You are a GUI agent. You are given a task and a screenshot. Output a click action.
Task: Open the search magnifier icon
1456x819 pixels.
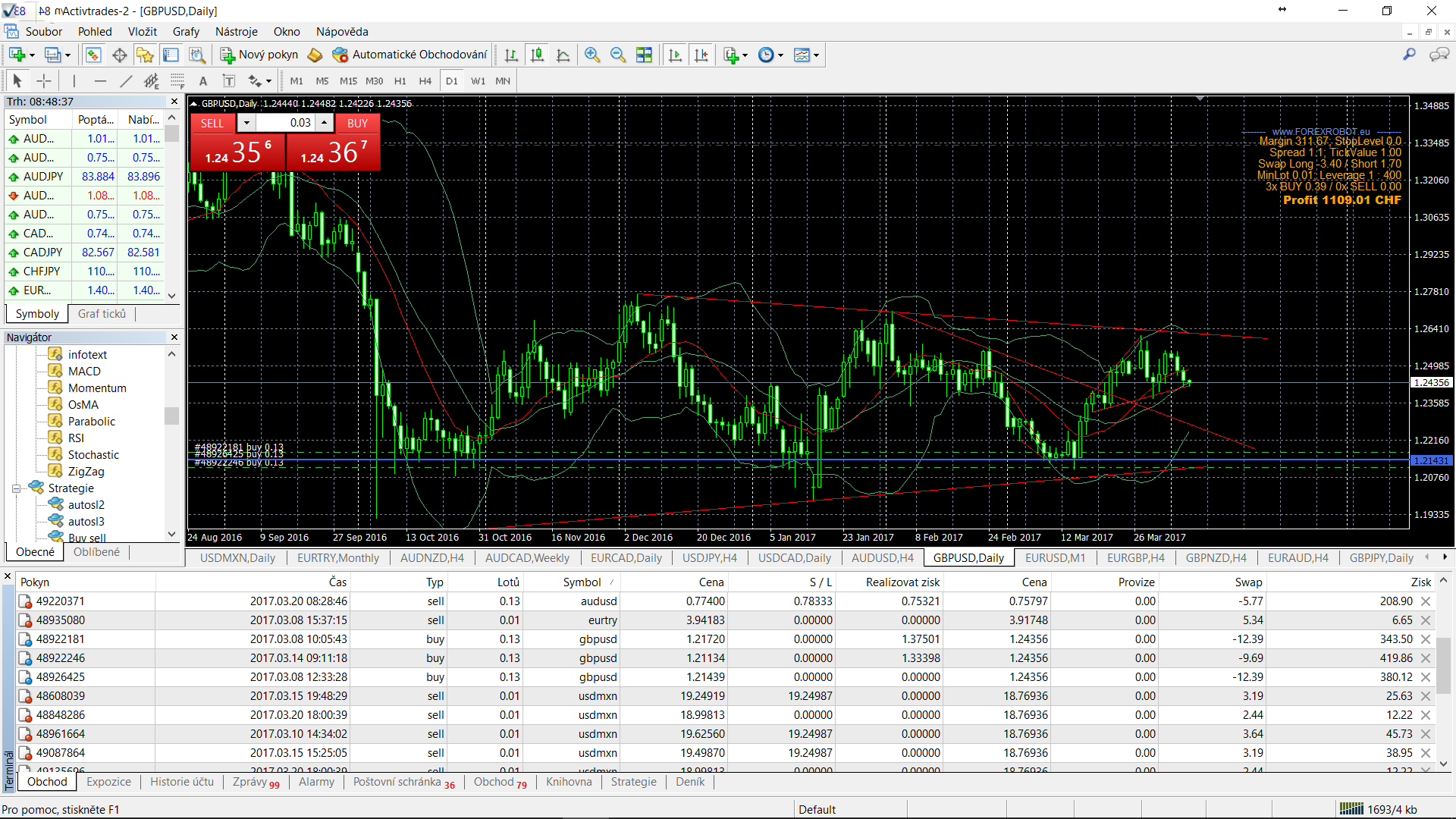pos(1409,55)
